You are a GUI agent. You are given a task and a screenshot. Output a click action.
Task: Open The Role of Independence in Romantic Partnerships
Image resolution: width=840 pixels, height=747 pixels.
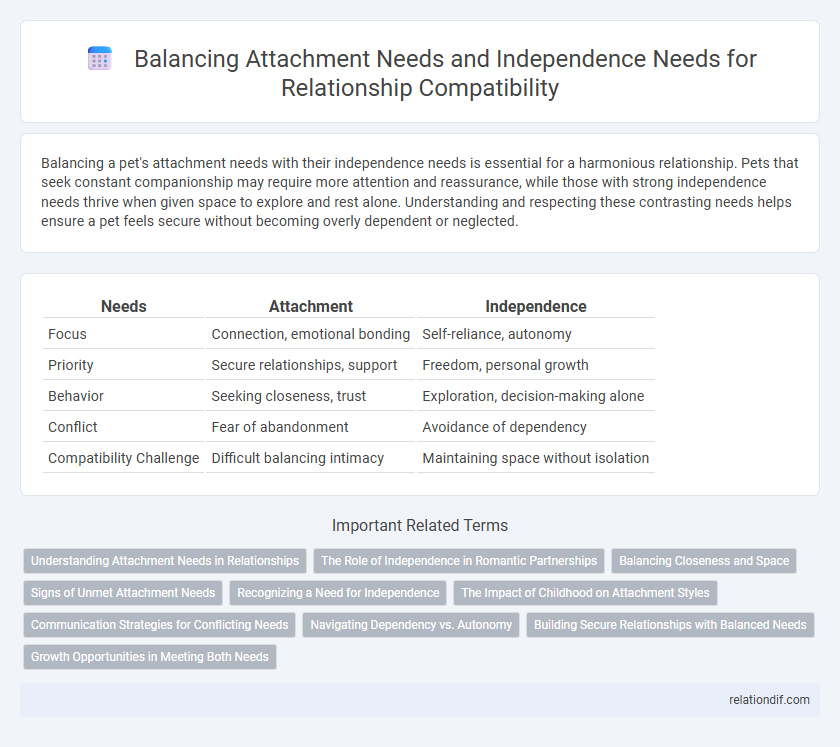(x=459, y=561)
